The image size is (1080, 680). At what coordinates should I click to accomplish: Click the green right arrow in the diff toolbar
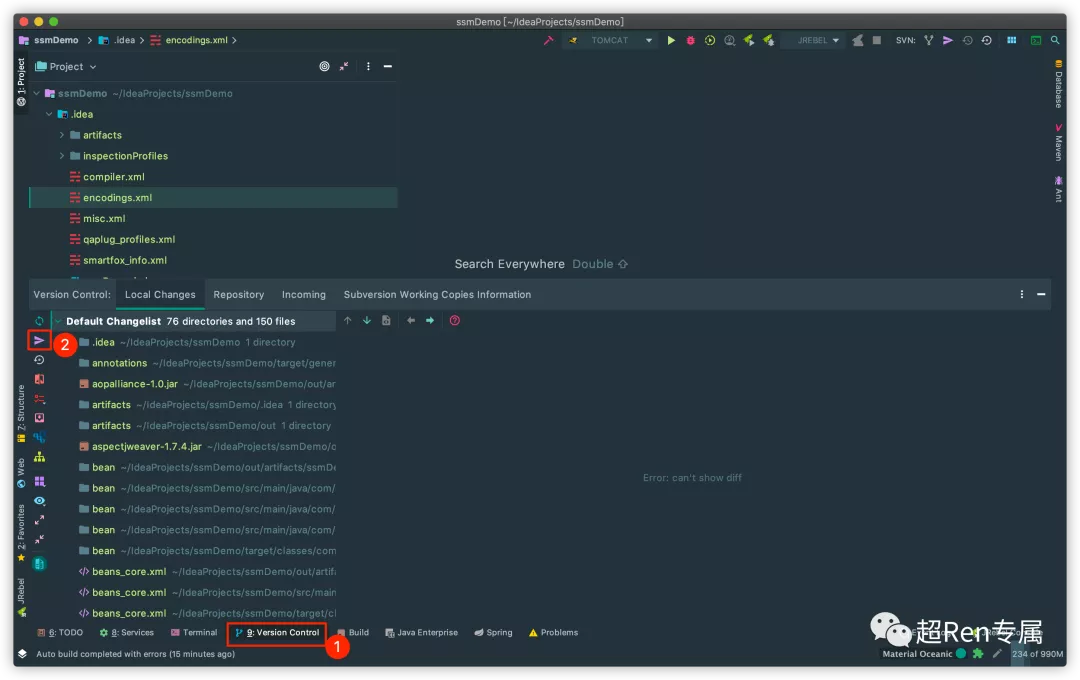point(430,320)
